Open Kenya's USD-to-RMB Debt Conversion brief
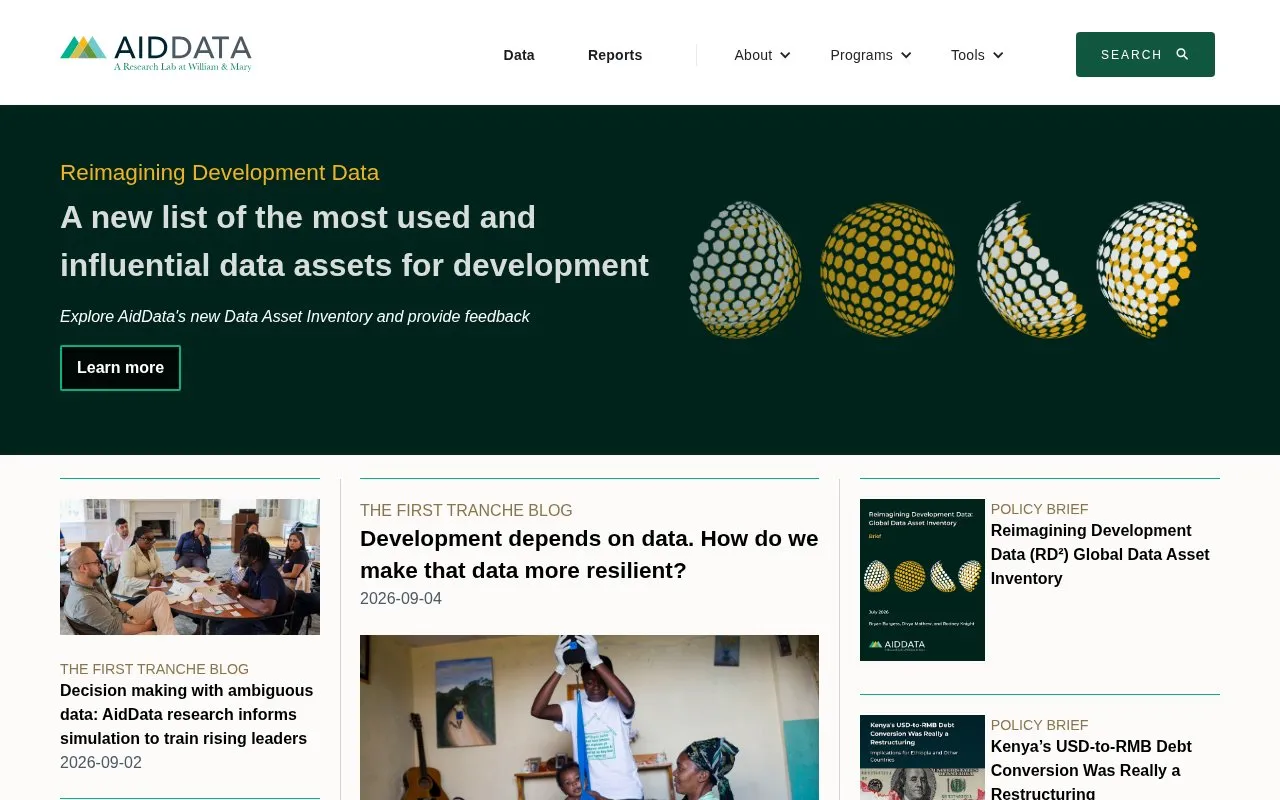1280x800 pixels. tap(1091, 768)
